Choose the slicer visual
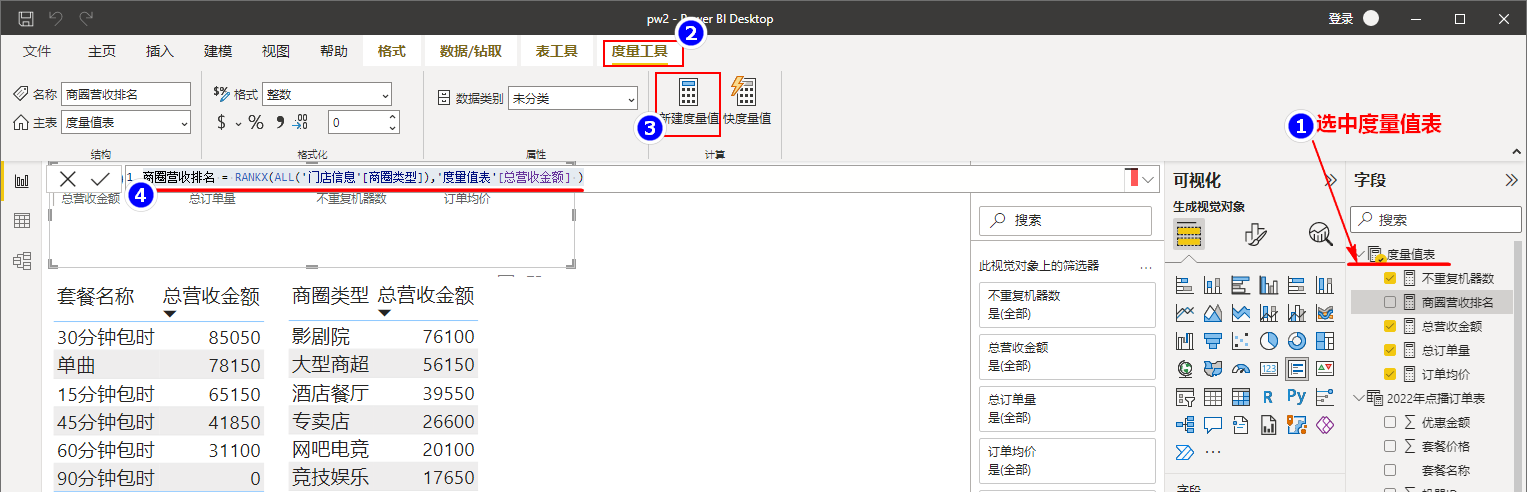This screenshot has height=492, width=1527. click(x=1186, y=397)
